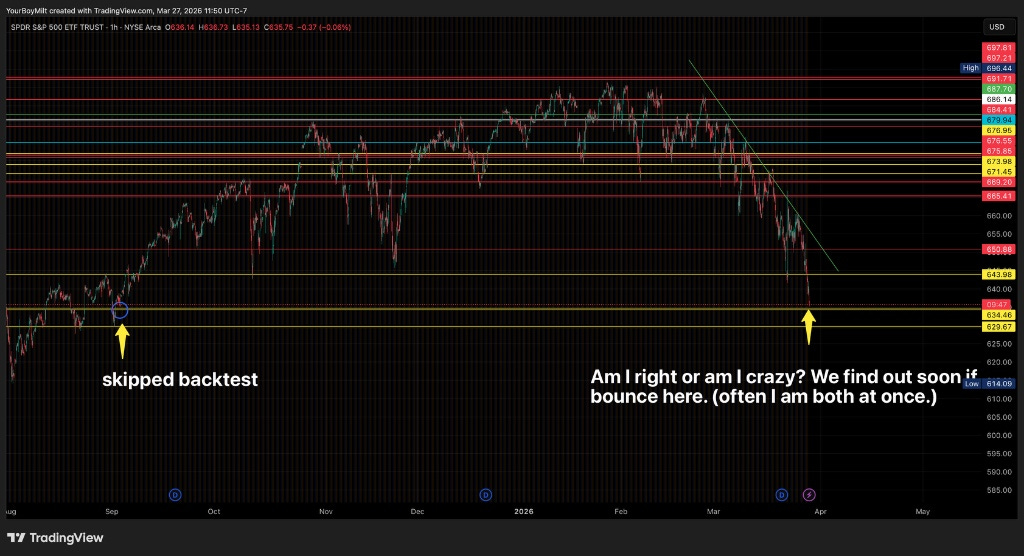
Task: Click the TradingView logo at the bottom
Action: (x=56, y=538)
